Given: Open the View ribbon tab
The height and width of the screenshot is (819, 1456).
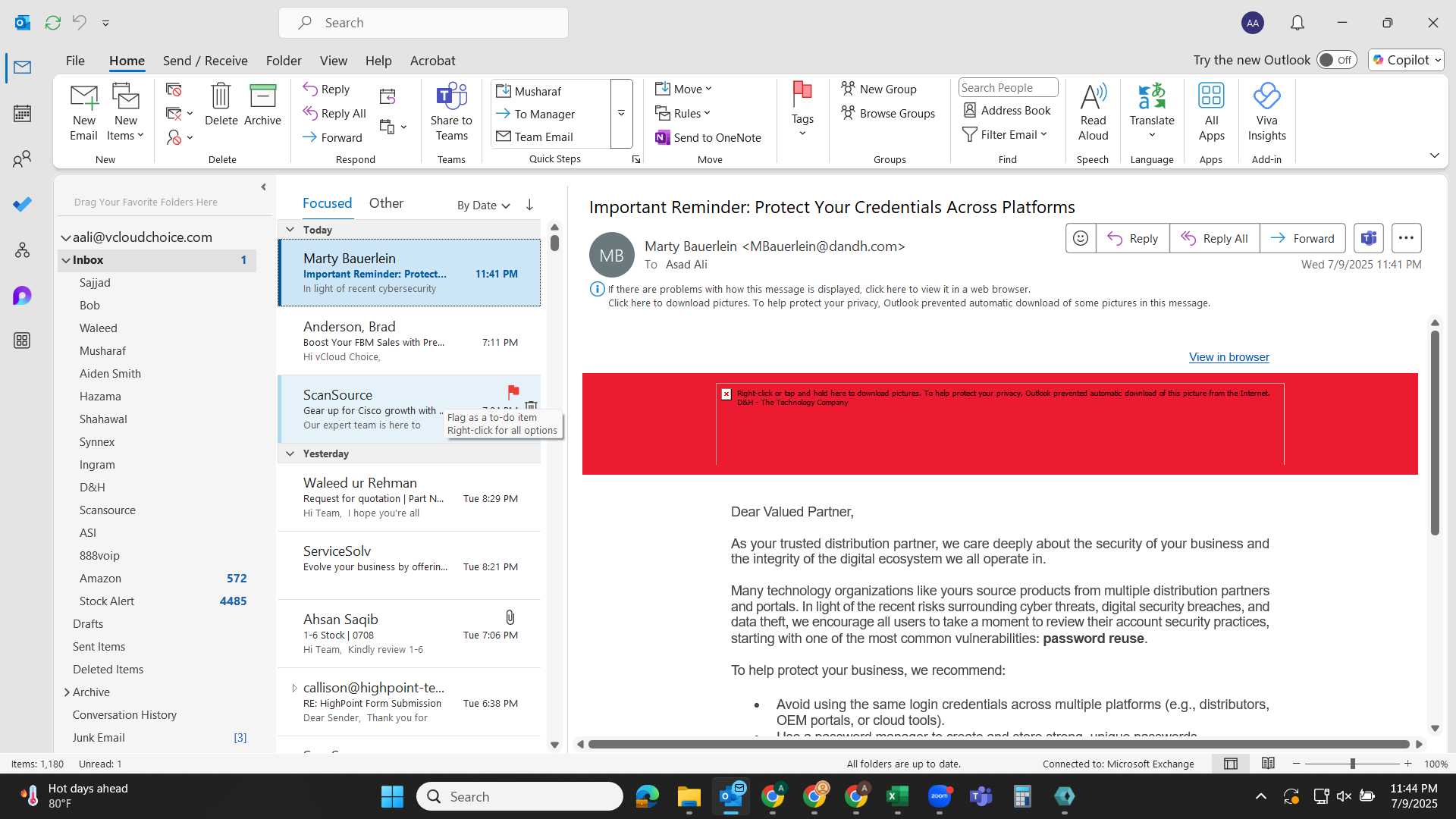Looking at the screenshot, I should click(x=334, y=61).
